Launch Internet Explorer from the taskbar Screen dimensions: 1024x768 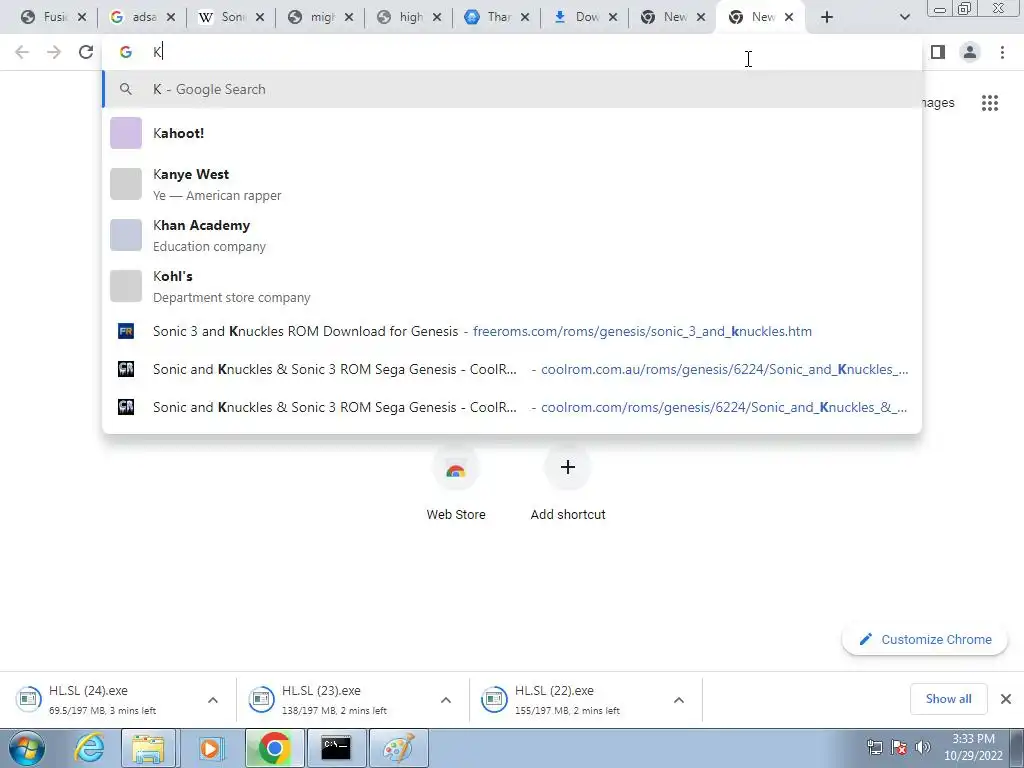89,748
